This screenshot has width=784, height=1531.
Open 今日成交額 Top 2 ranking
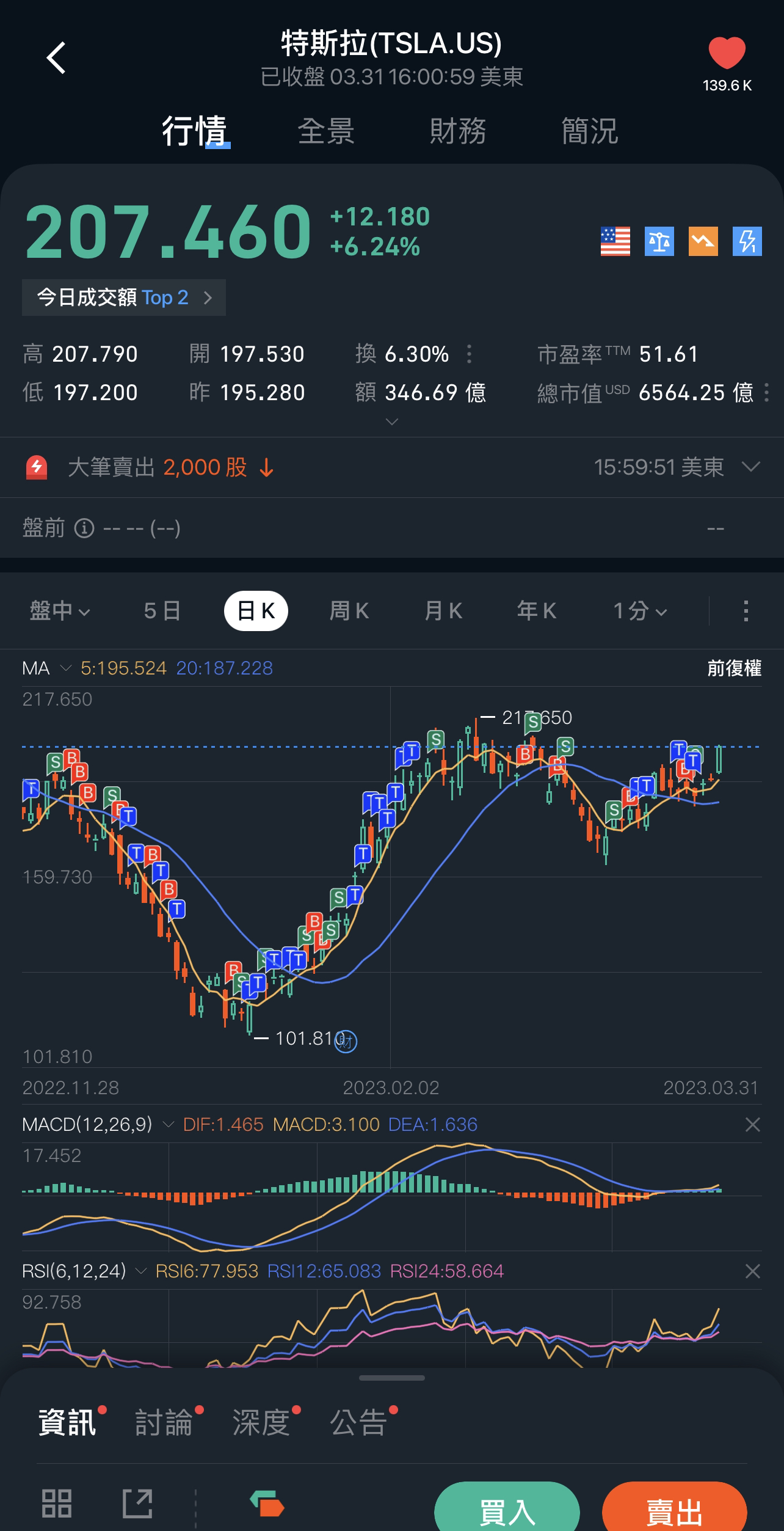(x=124, y=298)
